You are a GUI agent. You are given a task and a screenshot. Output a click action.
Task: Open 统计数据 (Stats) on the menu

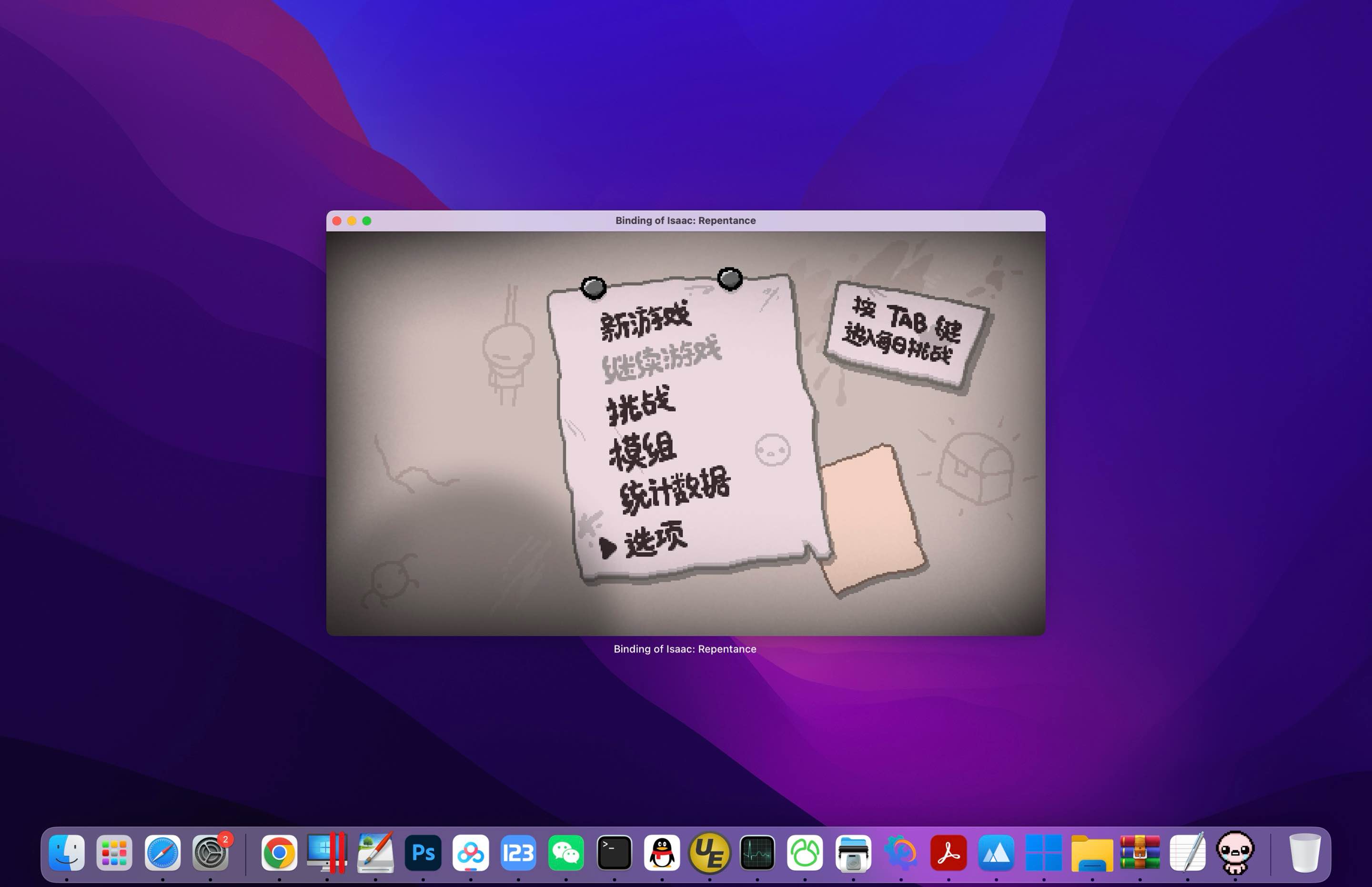pos(675,489)
